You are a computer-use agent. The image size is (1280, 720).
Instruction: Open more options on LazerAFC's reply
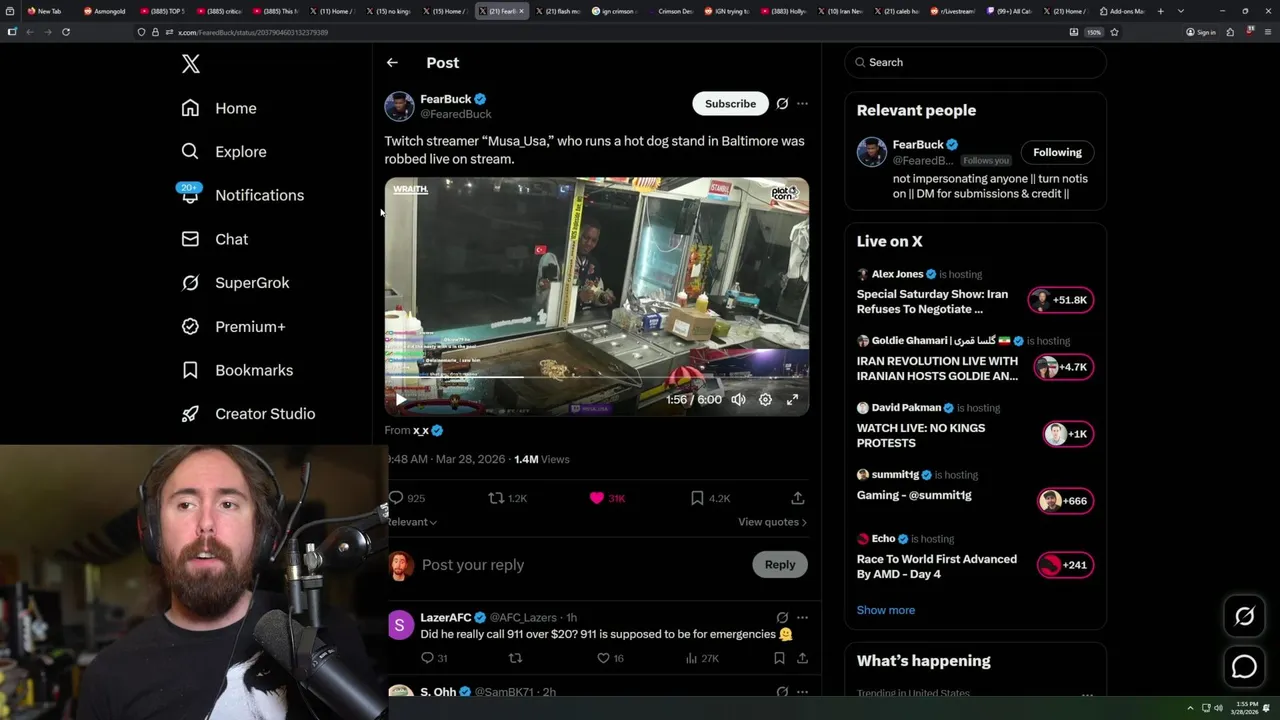[802, 618]
